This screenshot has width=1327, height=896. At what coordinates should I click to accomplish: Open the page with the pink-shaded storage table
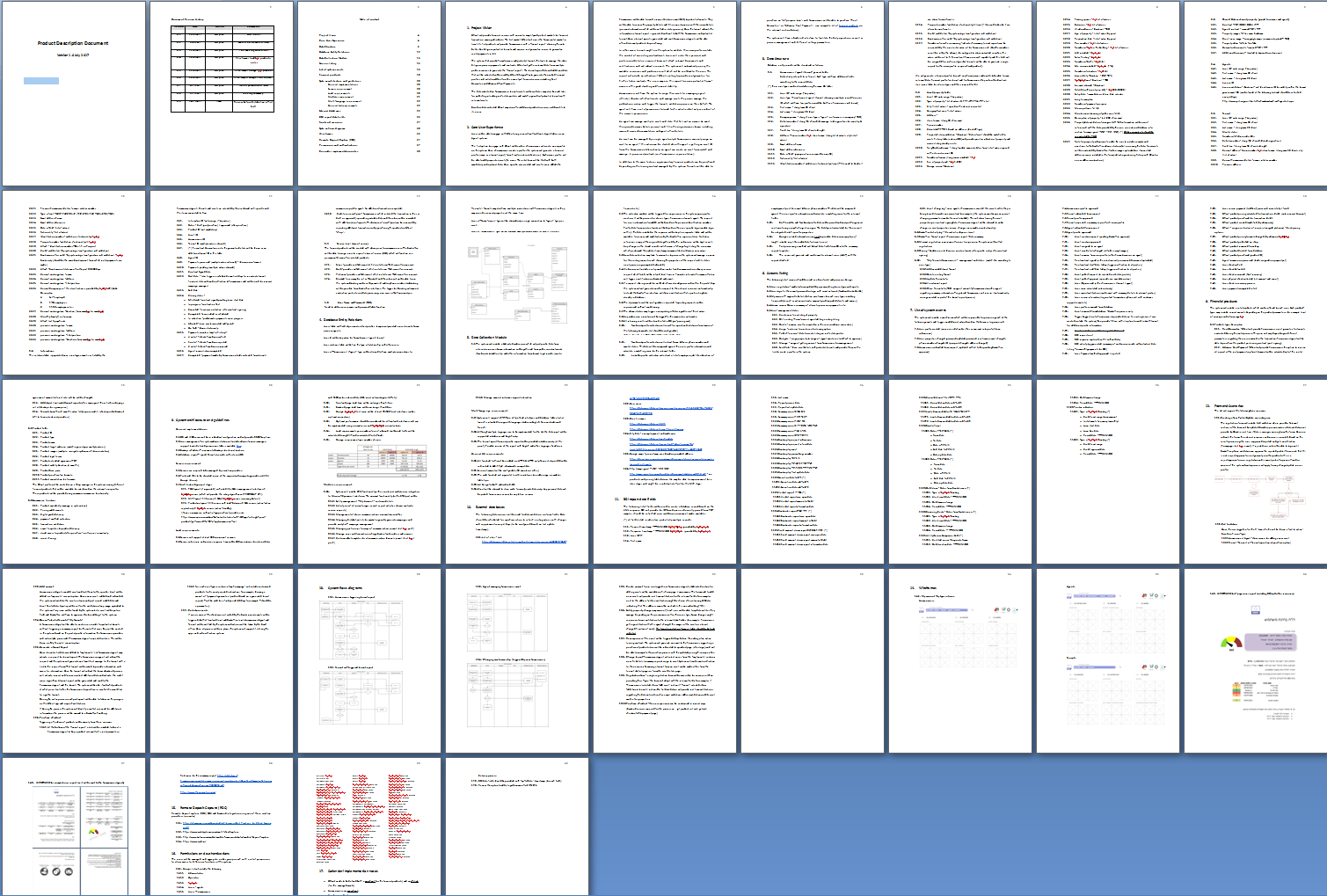369,471
